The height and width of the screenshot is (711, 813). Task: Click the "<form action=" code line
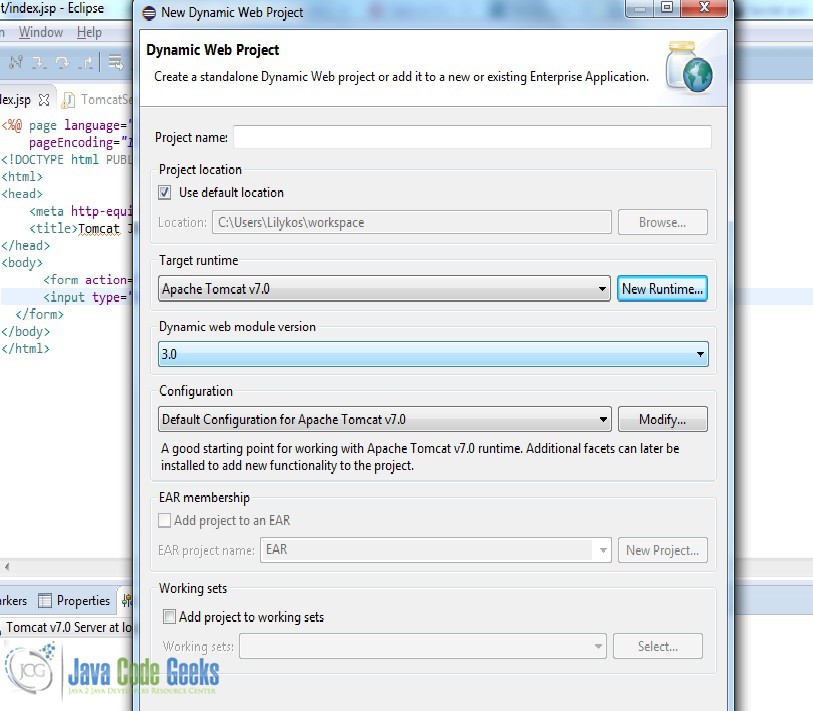[88, 280]
